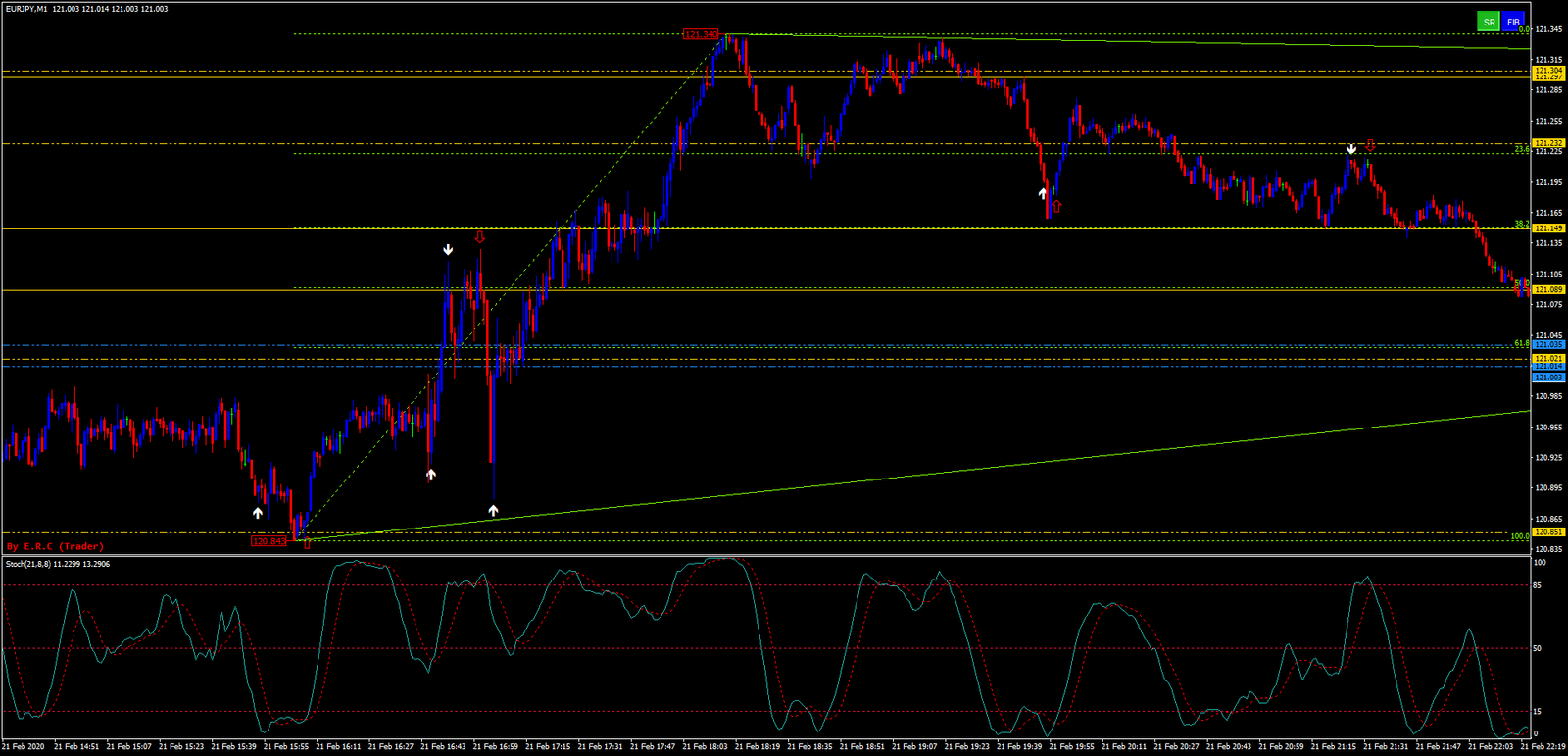Select red hollow down arrow near 23.6 level
The height and width of the screenshot is (756, 1568).
(1370, 146)
